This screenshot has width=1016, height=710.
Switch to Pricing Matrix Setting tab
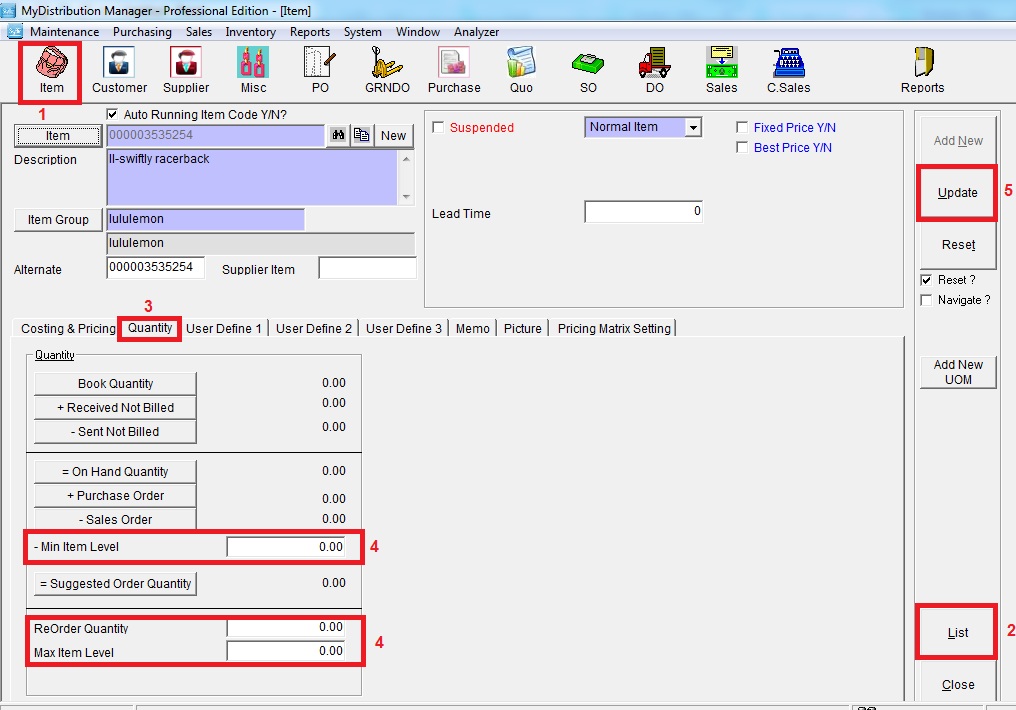pyautogui.click(x=614, y=329)
